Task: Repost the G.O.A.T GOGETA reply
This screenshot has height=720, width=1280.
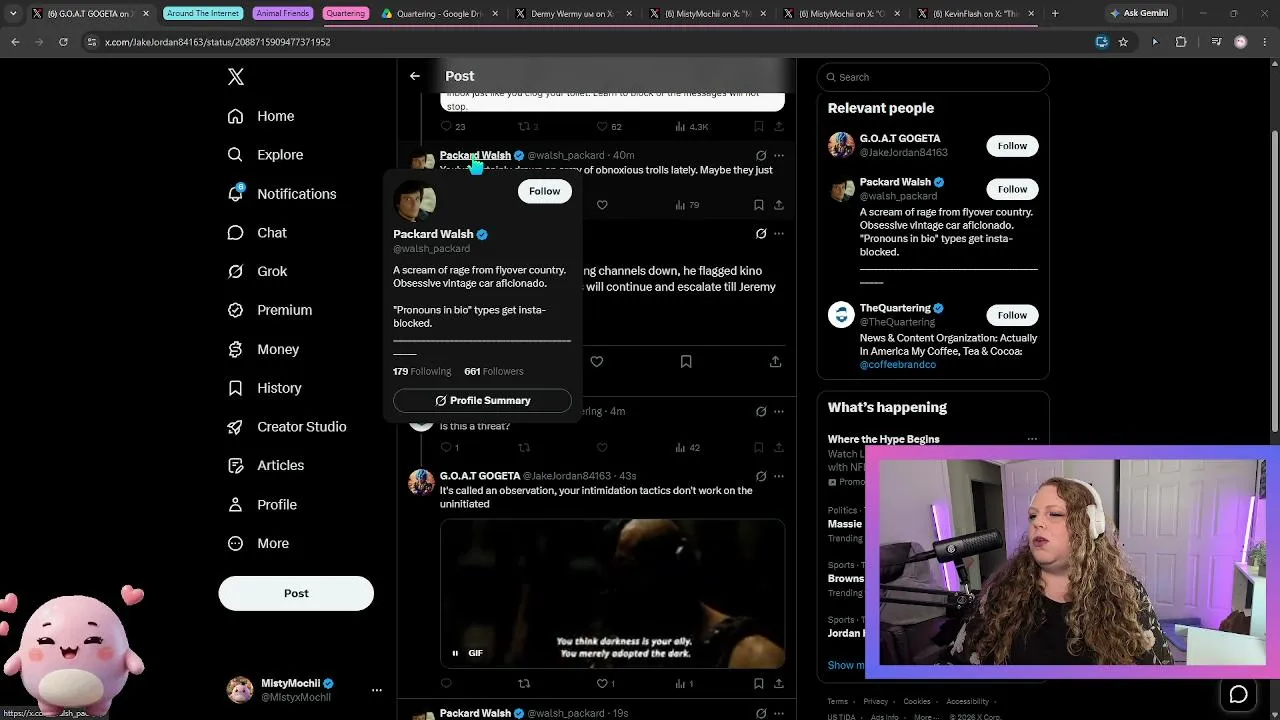Action: (524, 684)
